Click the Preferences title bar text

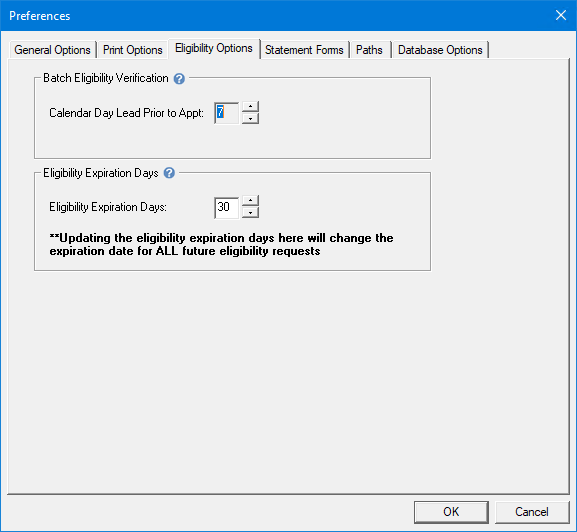click(40, 16)
